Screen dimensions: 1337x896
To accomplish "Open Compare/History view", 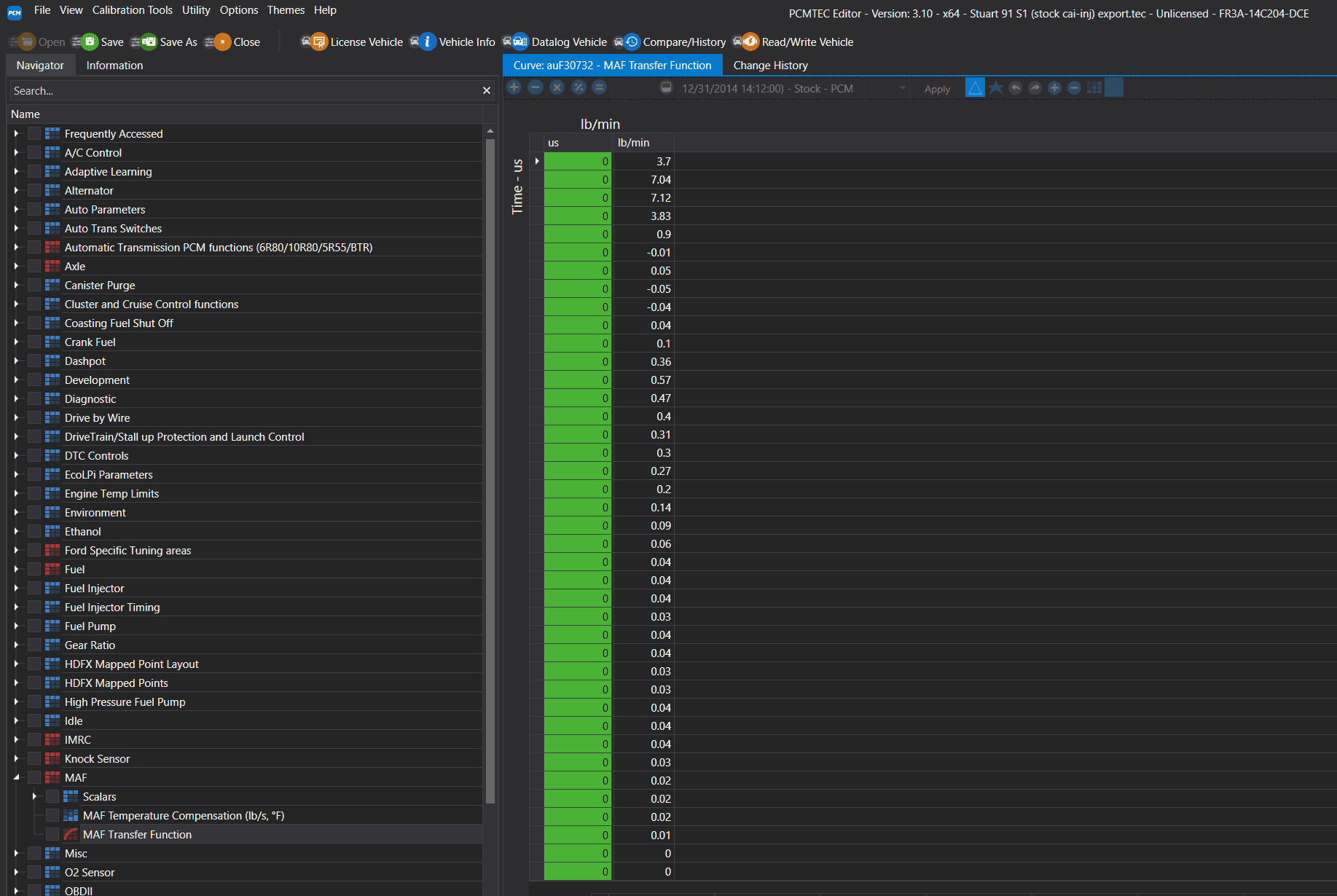I will [631, 42].
